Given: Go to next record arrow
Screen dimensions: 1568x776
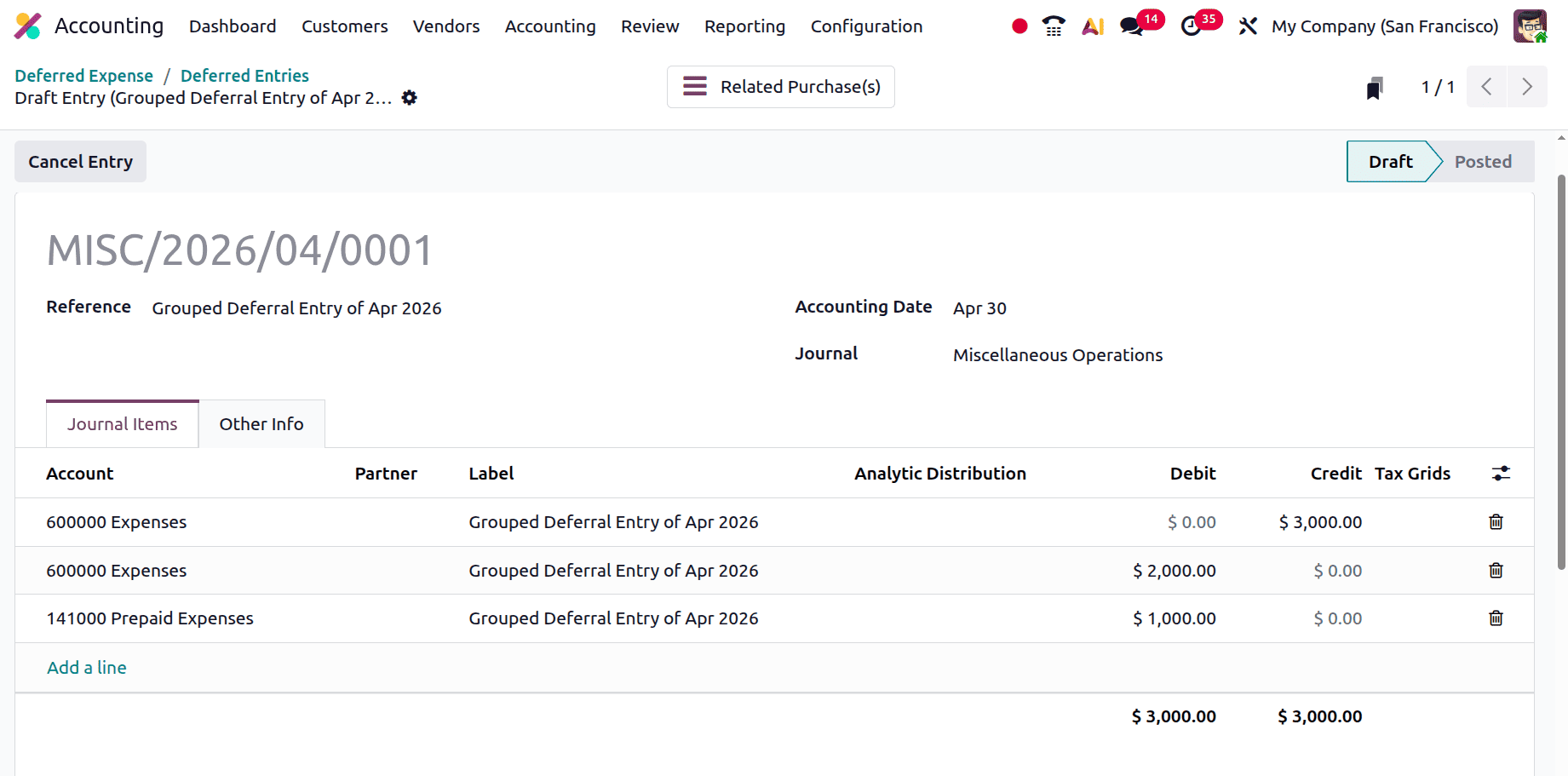Looking at the screenshot, I should click(x=1527, y=87).
